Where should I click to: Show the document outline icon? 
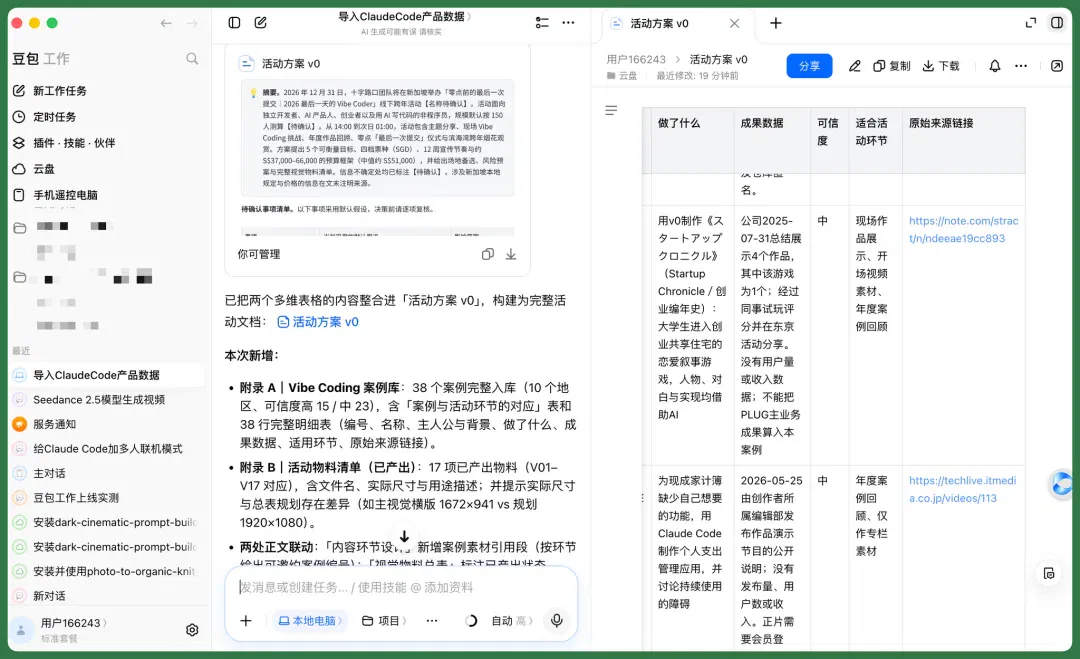pos(611,110)
